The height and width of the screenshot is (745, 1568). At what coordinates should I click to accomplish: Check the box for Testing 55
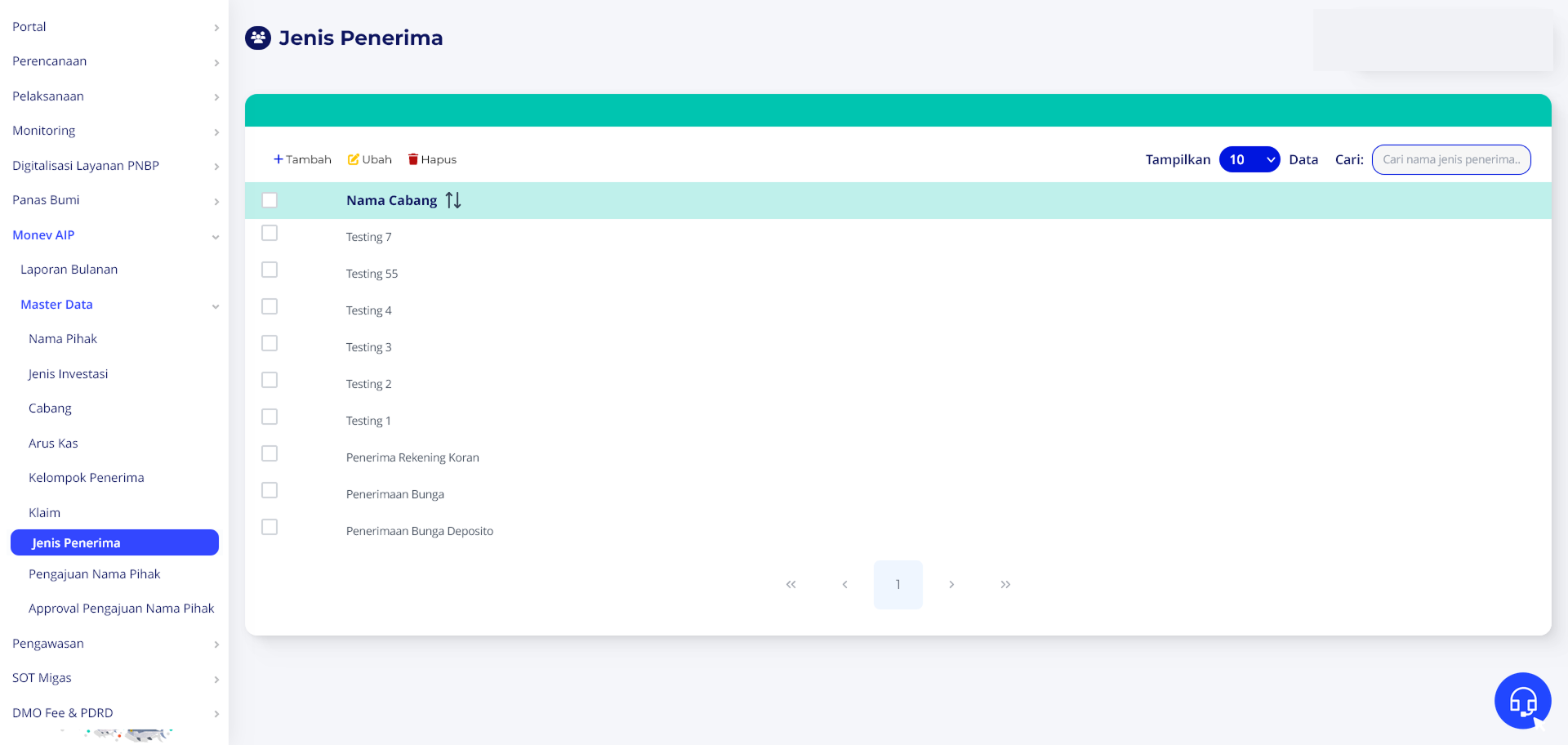tap(269, 270)
